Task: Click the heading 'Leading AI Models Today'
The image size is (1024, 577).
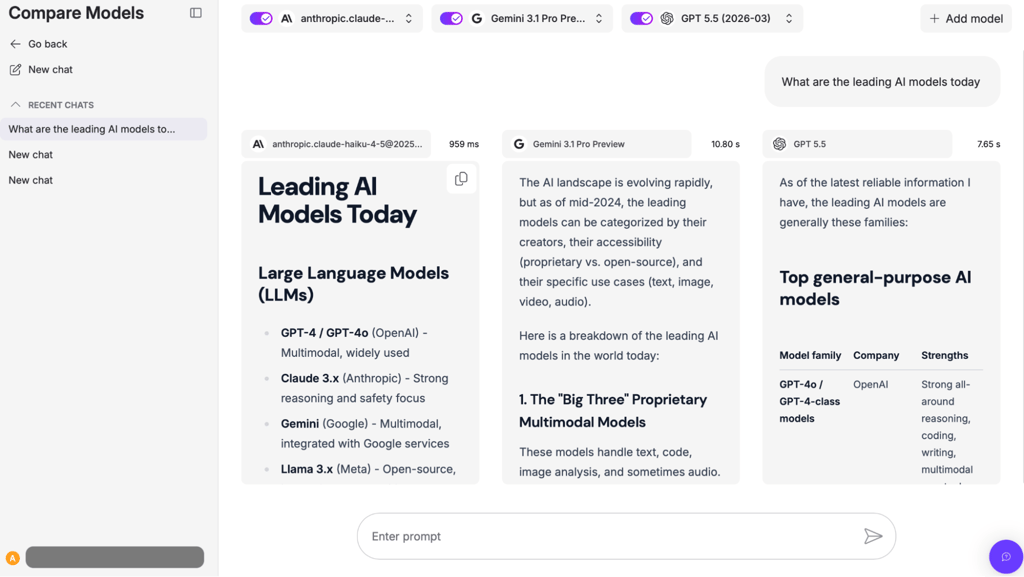Action: click(x=337, y=200)
